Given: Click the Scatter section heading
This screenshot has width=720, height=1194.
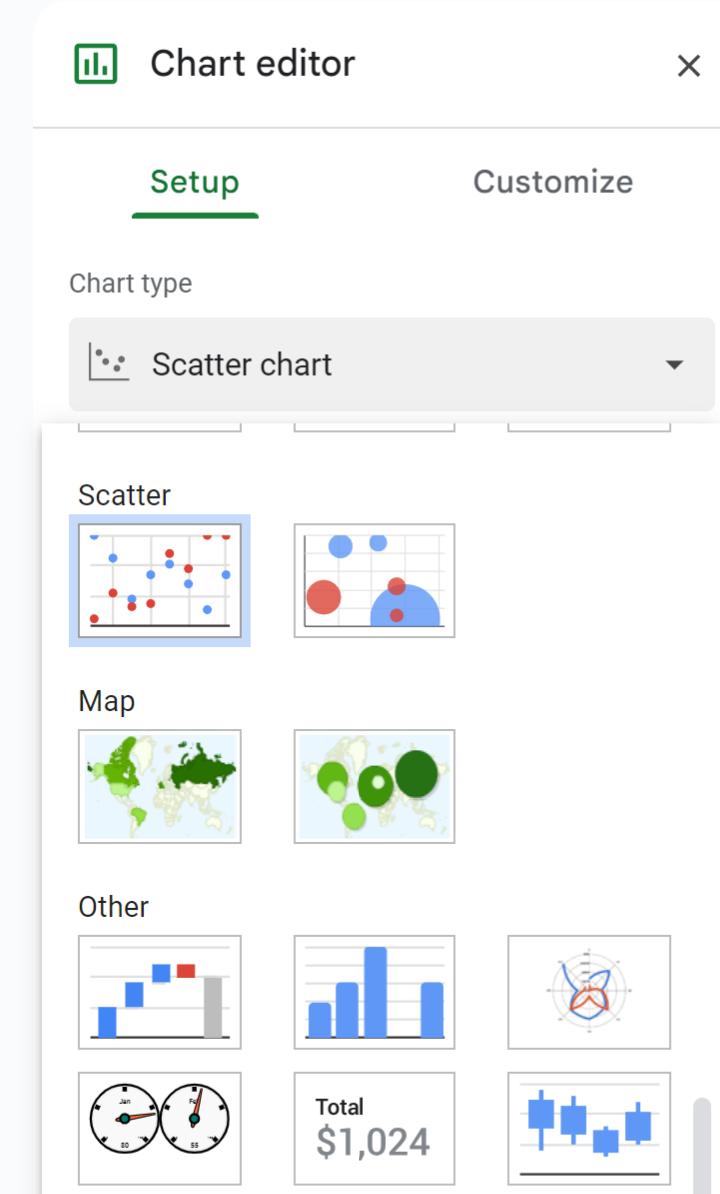Looking at the screenshot, I should pyautogui.click(x=124, y=495).
